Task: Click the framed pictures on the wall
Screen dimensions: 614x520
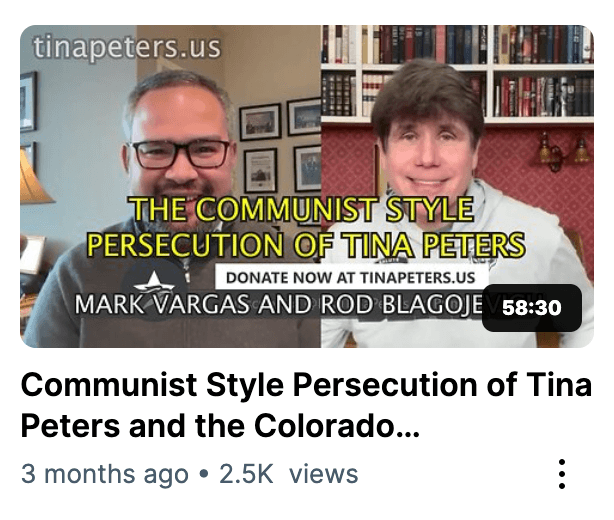Action: tap(280, 146)
